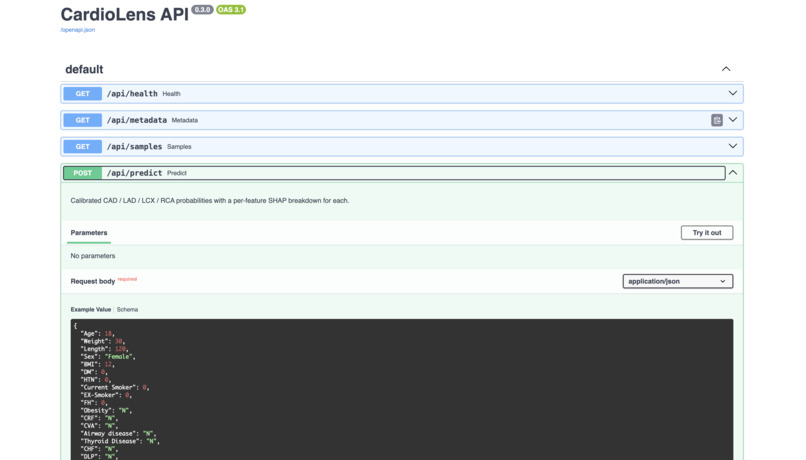Click the Samples summary label
This screenshot has width=806, height=460.
(x=179, y=146)
